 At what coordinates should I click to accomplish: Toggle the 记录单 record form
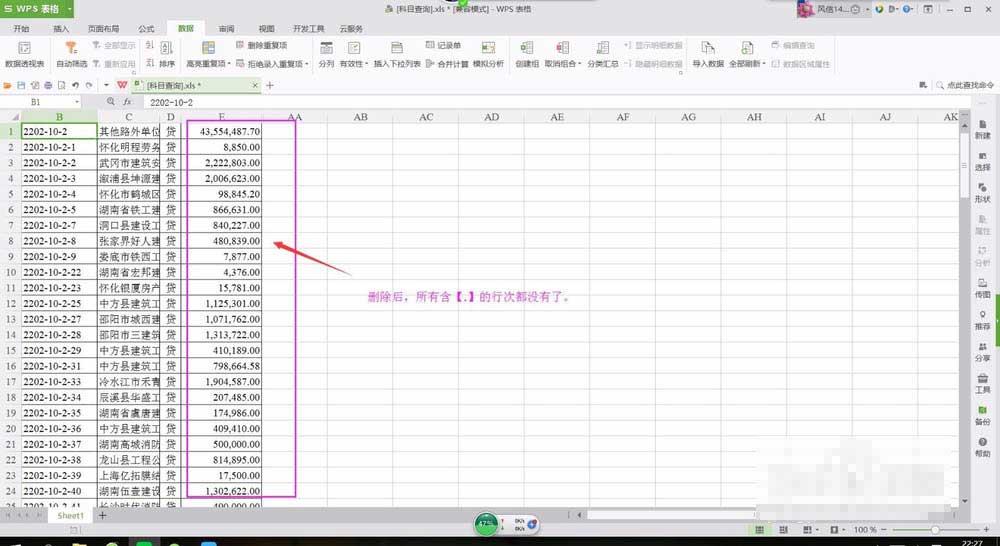coord(442,46)
